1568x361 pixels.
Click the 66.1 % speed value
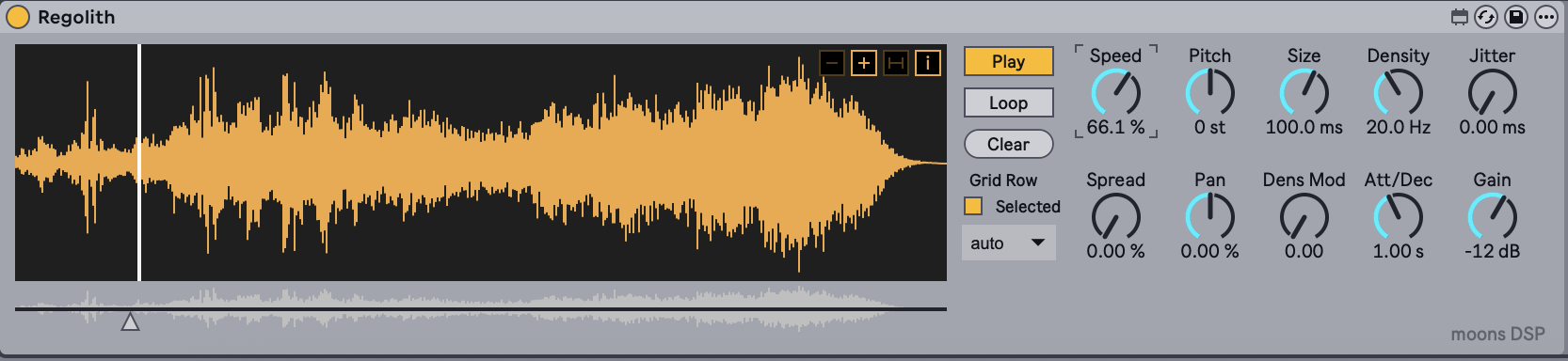(1115, 127)
